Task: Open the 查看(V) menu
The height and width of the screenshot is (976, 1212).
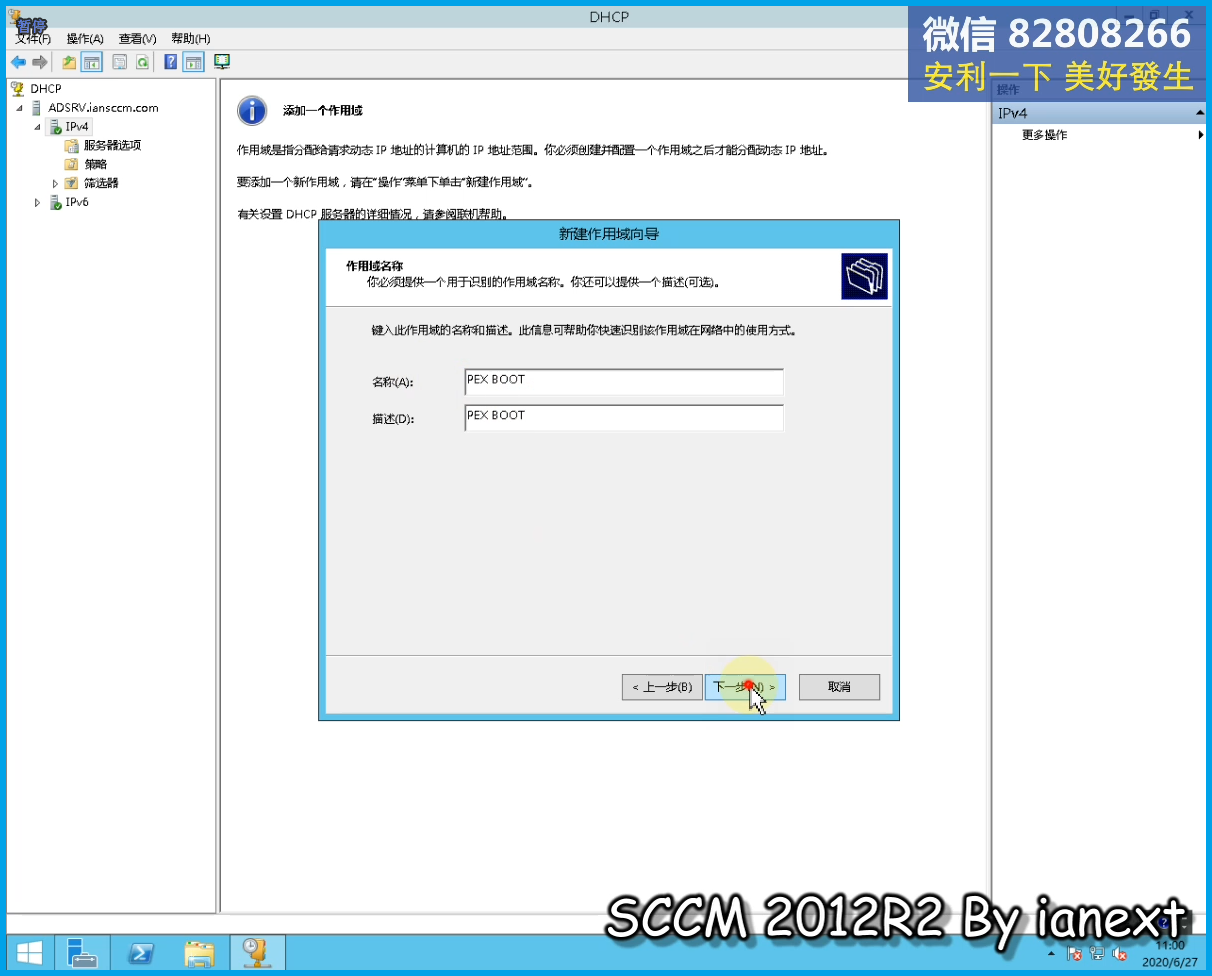Action: [x=137, y=39]
